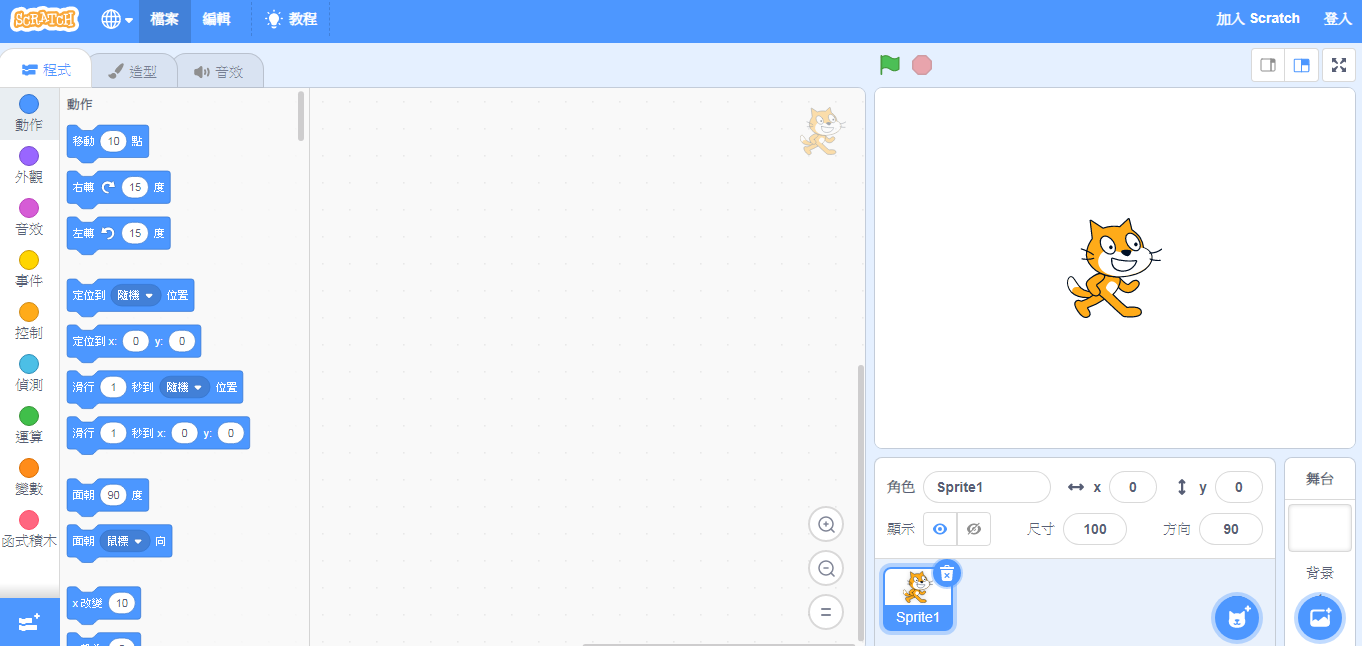Switch to the 造型 tab

(x=133, y=71)
